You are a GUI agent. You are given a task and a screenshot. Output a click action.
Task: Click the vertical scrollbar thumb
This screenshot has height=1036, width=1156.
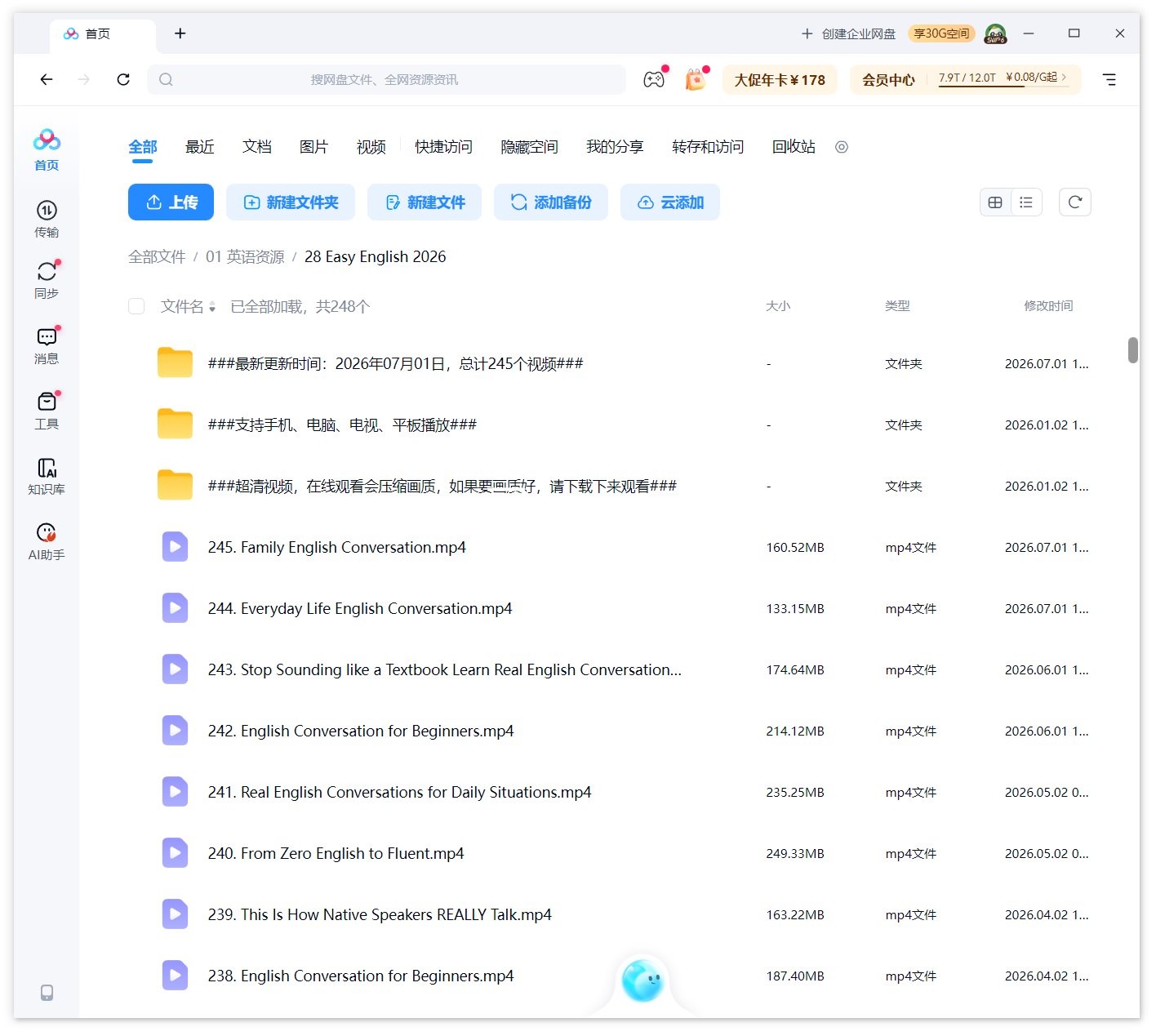coord(1133,350)
